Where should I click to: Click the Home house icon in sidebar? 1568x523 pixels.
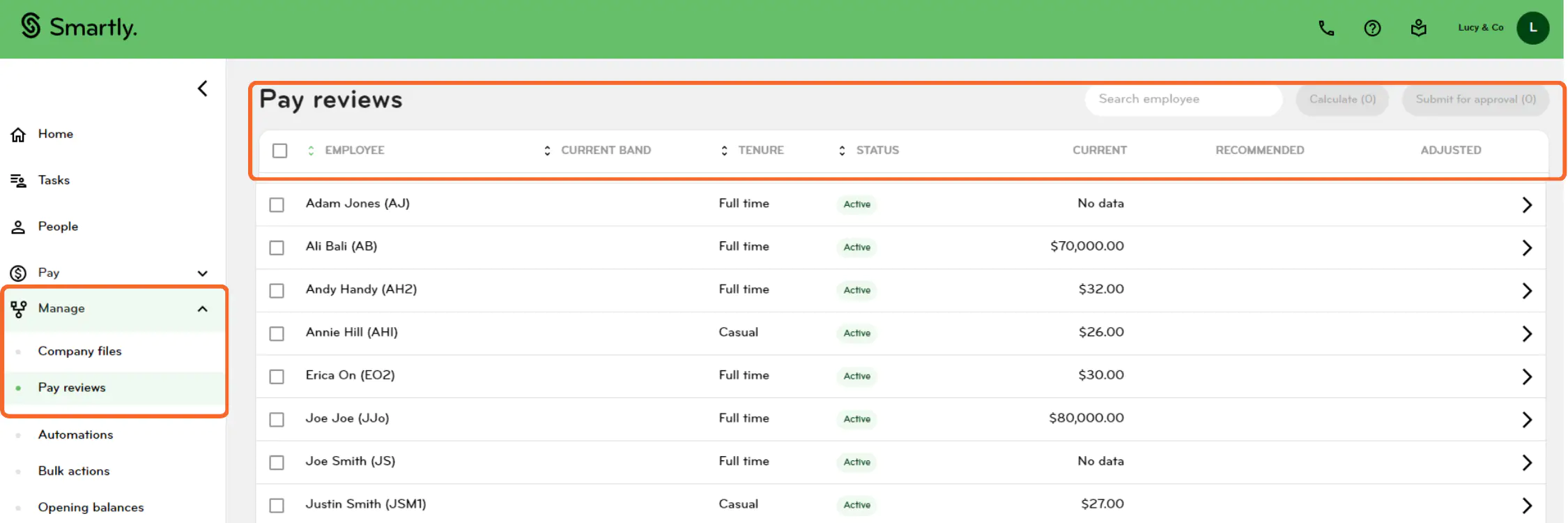(19, 135)
